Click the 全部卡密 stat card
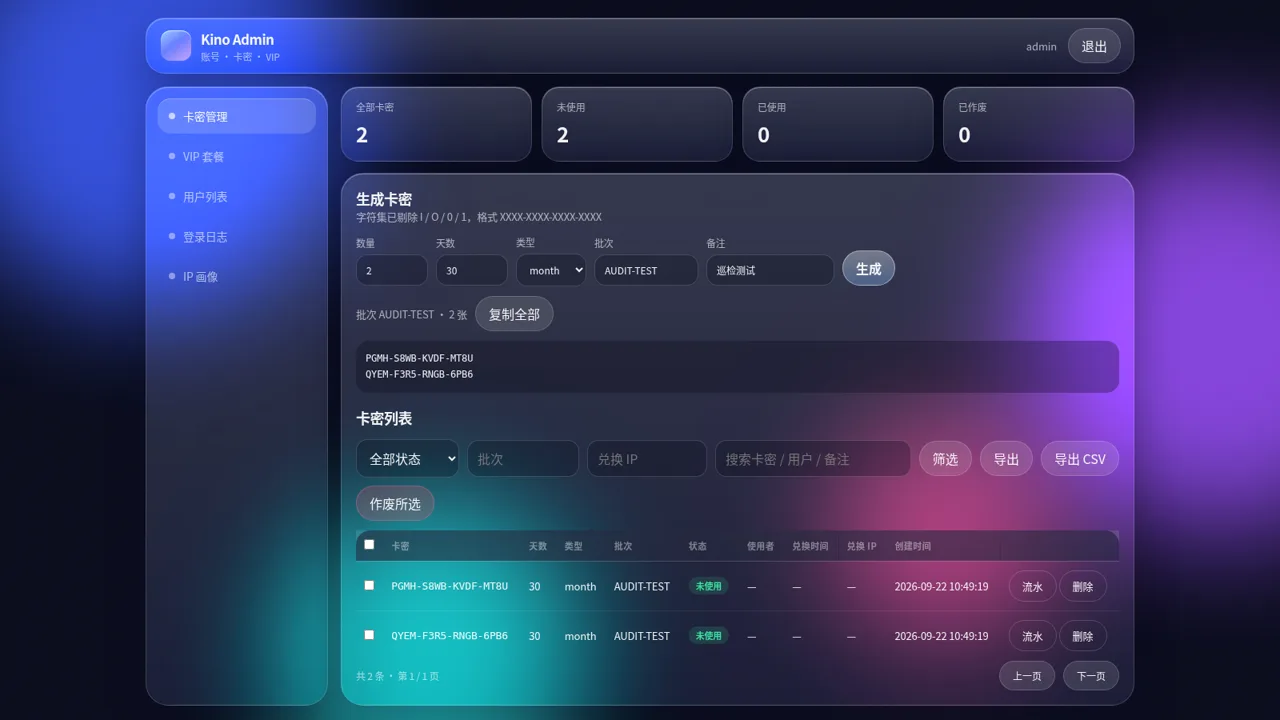Screen dimensions: 1280x720 pos(436,124)
